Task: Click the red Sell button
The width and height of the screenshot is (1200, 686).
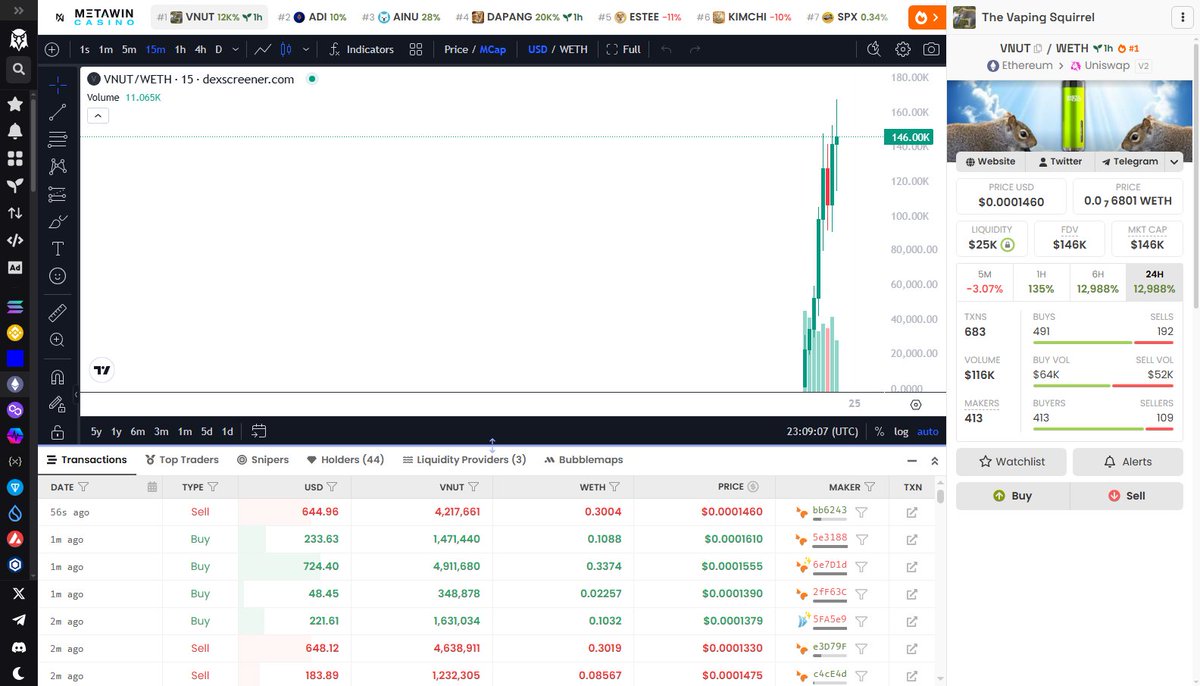Action: click(x=1127, y=496)
